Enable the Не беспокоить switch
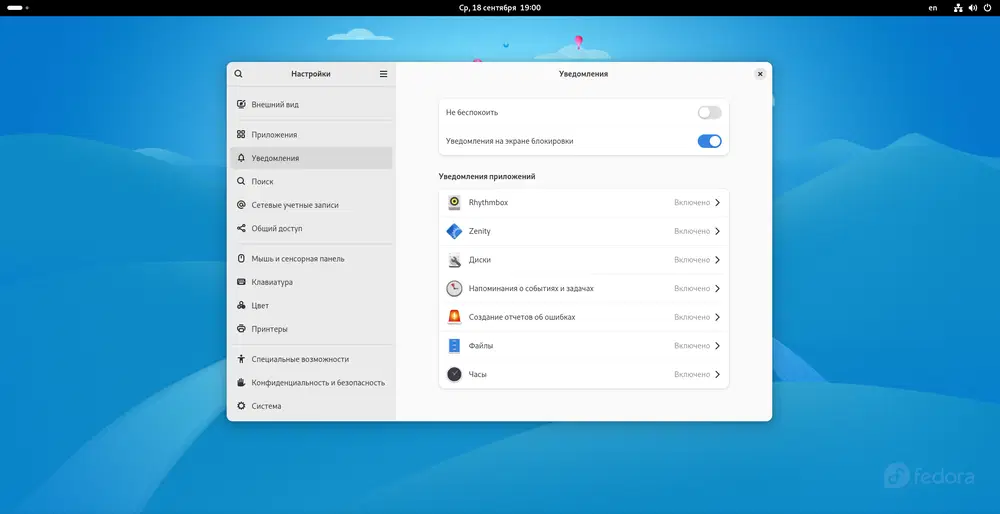The image size is (1000, 514). [709, 112]
